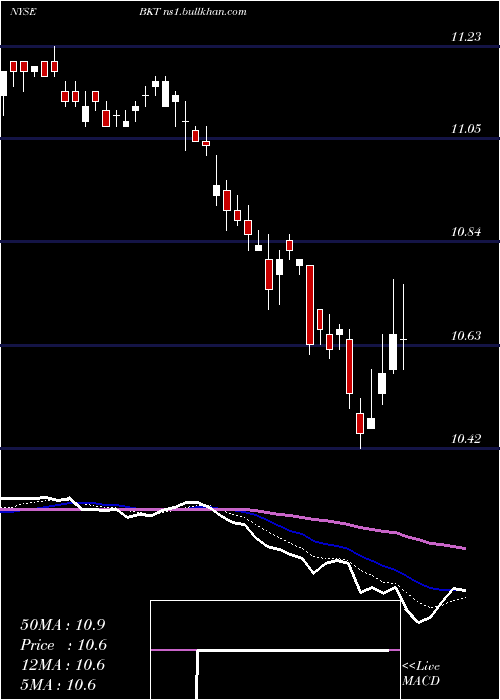
Task: Click the 10.63 price level label
Action: click(x=466, y=336)
